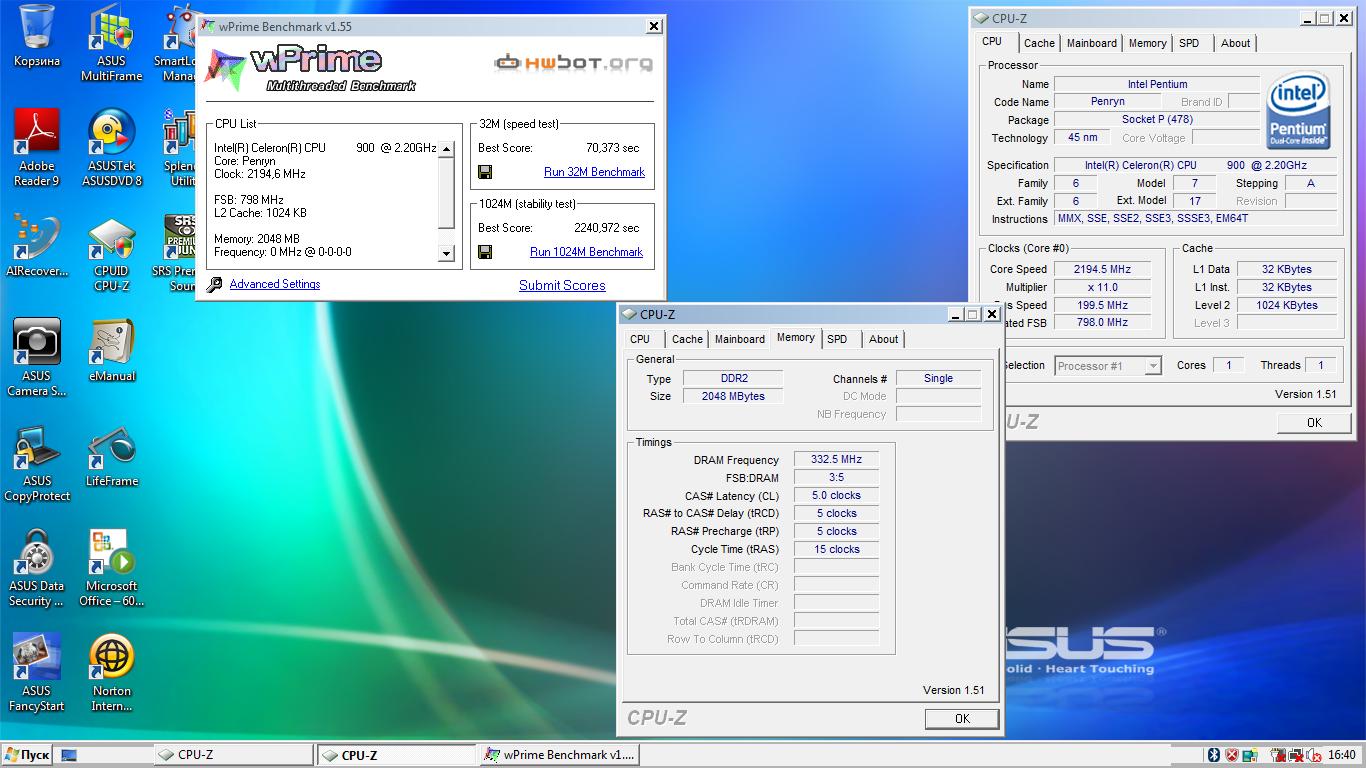1366x768 pixels.
Task: Click the hwbot.org logo in wPrime
Action: pyautogui.click(x=573, y=63)
